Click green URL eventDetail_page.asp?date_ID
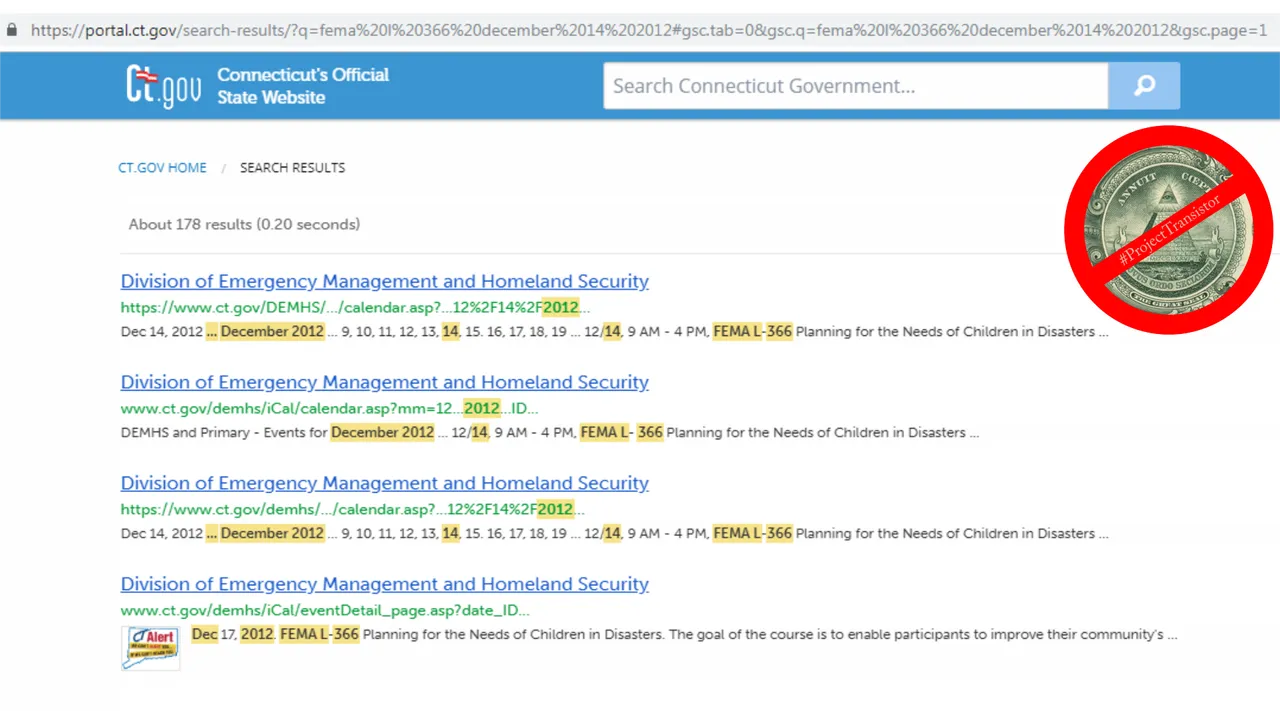The height and width of the screenshot is (720, 1280). [x=325, y=610]
